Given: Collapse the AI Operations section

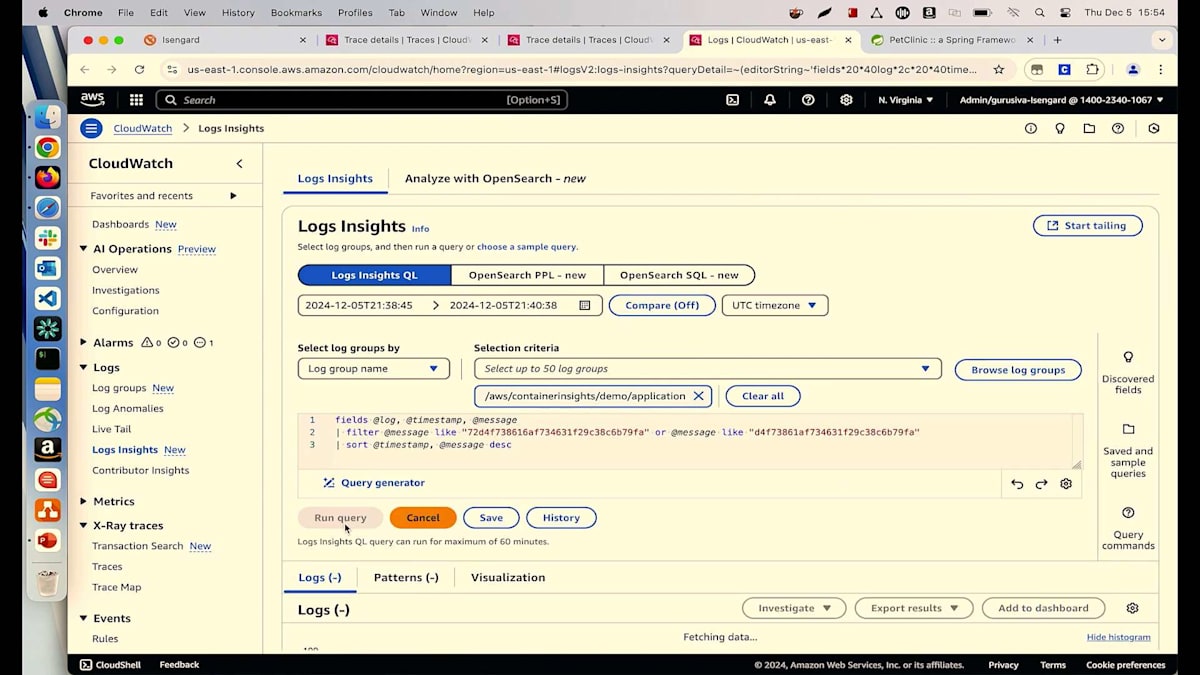Looking at the screenshot, I should click(84, 249).
